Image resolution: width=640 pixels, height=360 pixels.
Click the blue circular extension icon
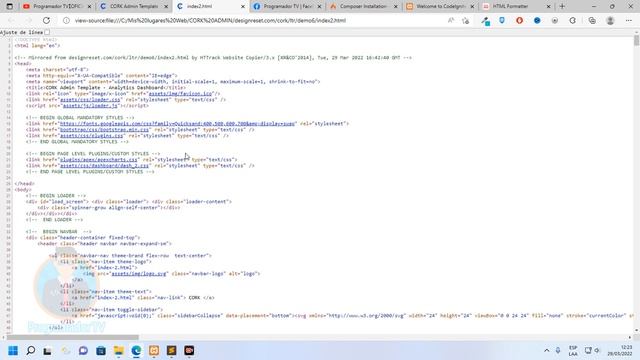point(537,20)
